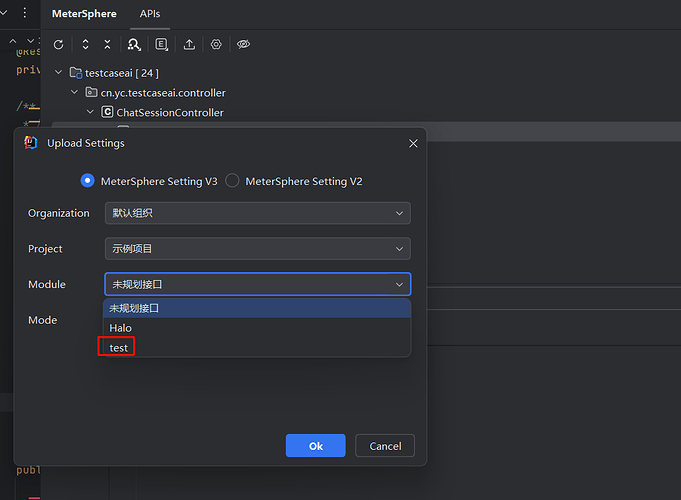Screen dimensions: 681x500
Task: Toggle the eye visibility icon
Action: pyautogui.click(x=243, y=45)
